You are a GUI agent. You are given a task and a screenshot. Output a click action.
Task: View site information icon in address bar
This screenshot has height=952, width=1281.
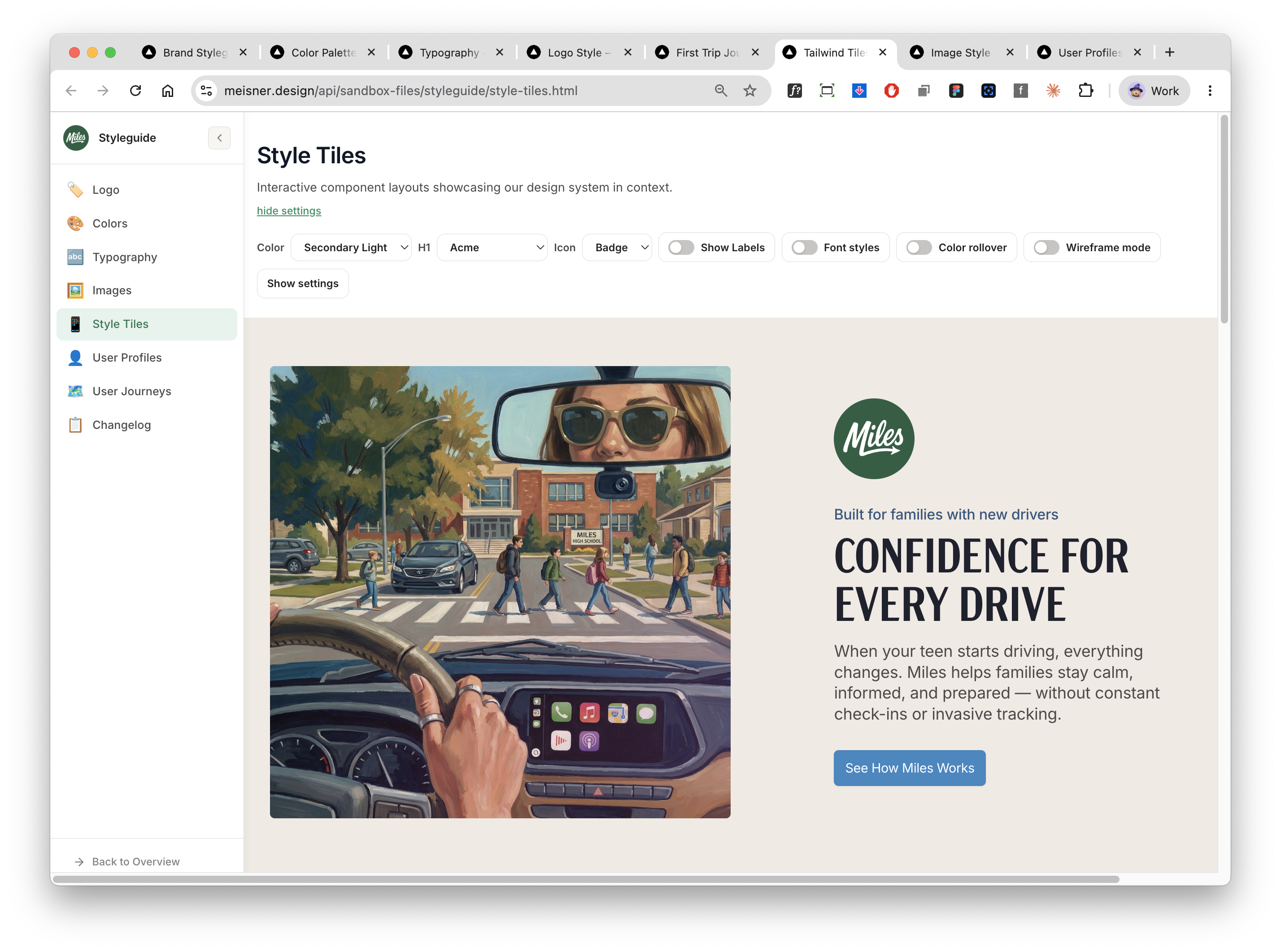click(206, 91)
